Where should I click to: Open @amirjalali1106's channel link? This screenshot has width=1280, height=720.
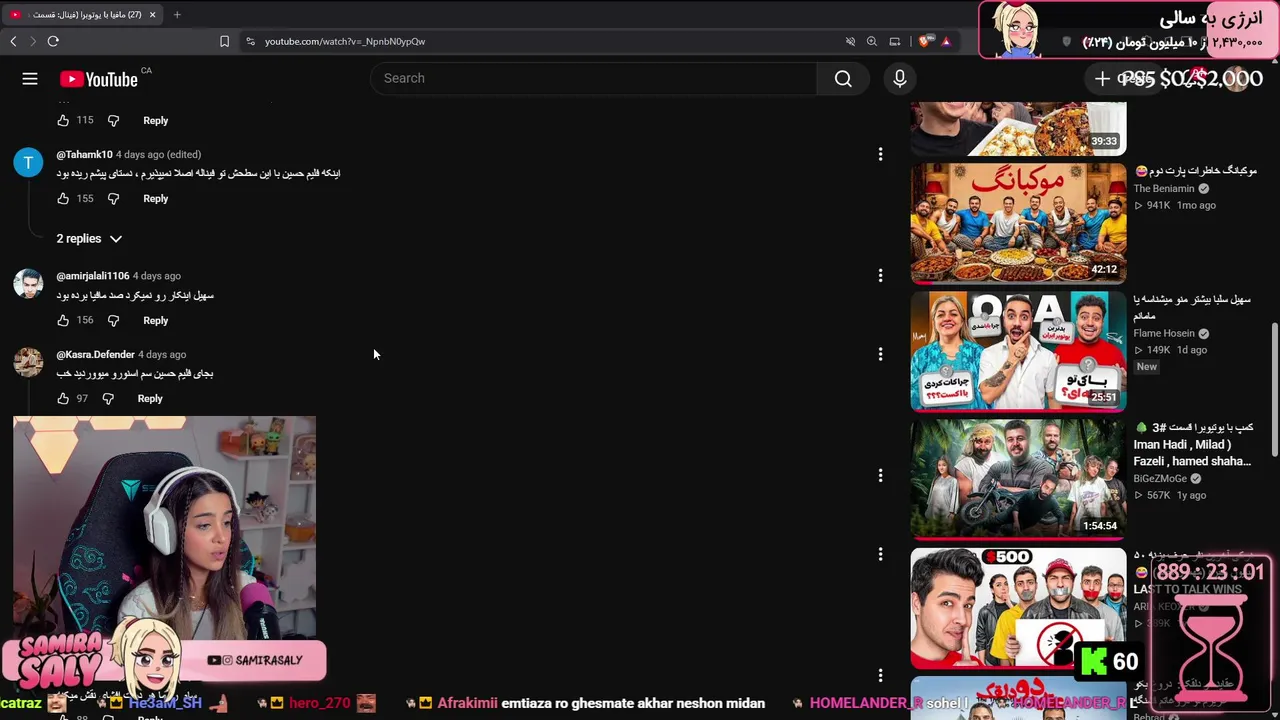tap(93, 275)
